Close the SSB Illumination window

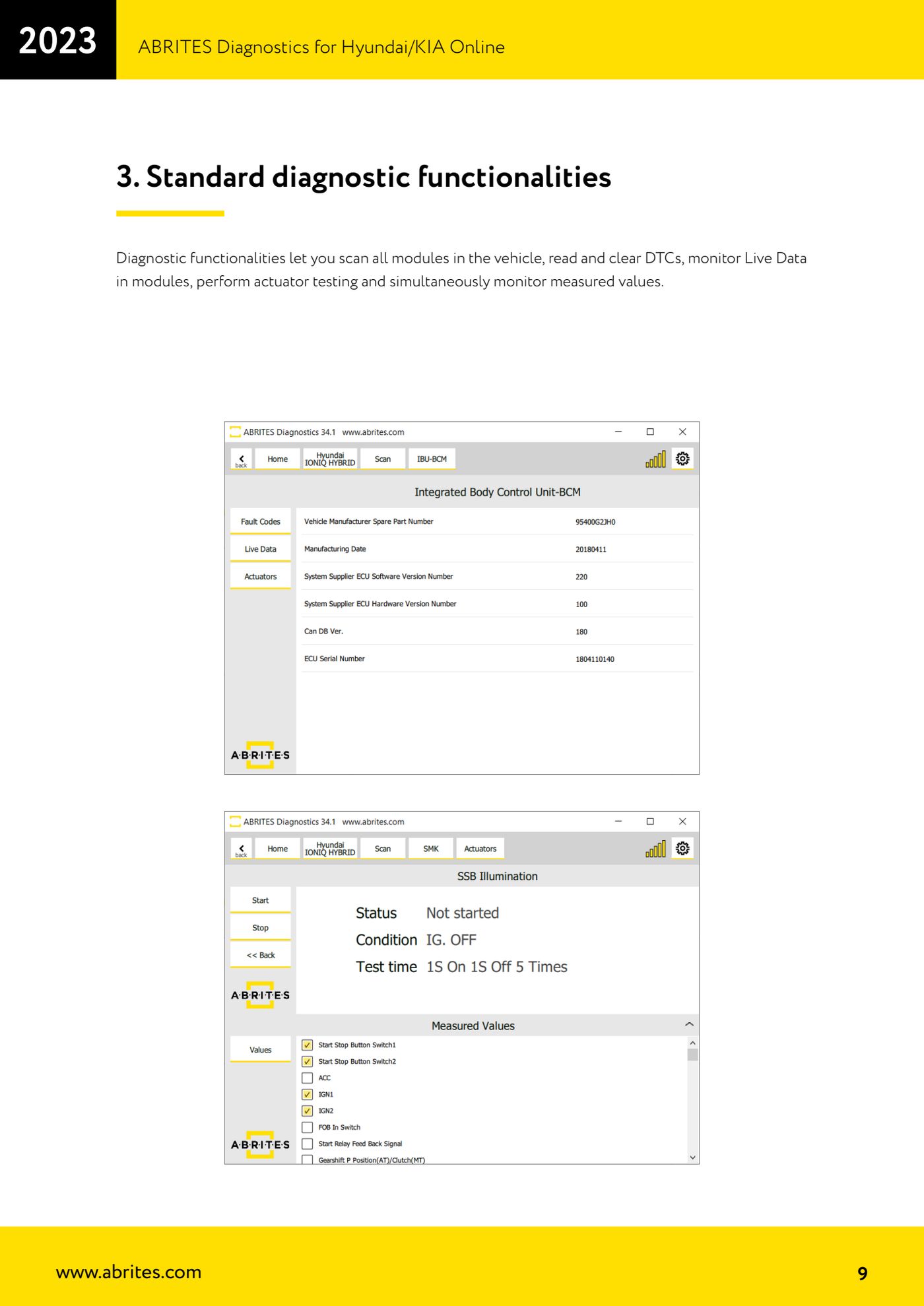[x=682, y=822]
